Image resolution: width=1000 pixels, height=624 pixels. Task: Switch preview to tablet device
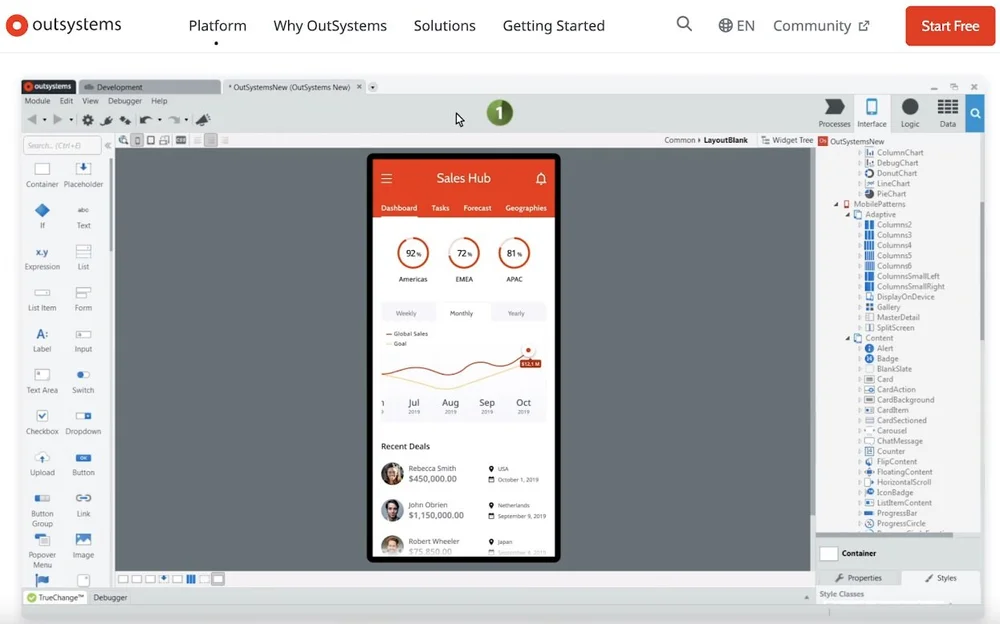click(x=151, y=140)
